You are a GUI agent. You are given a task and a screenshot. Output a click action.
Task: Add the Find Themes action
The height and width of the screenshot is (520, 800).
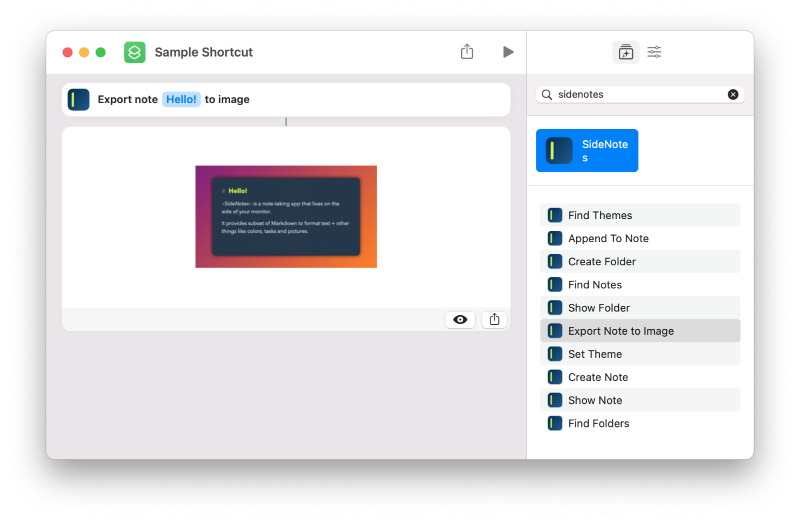click(640, 215)
